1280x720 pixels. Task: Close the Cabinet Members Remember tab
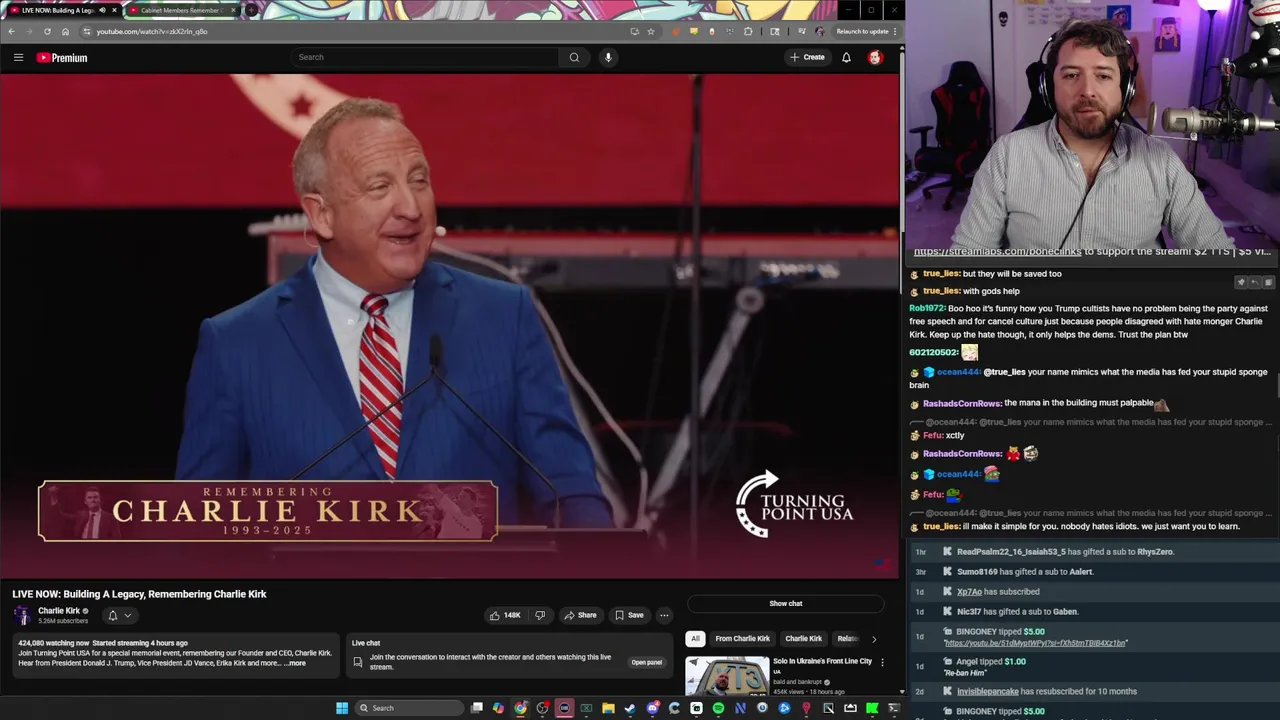tap(233, 10)
